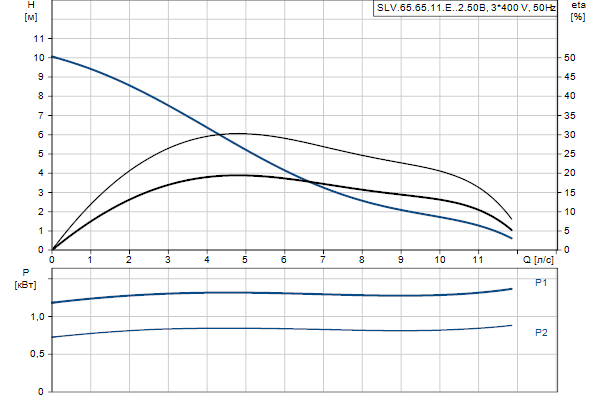Viewport: 600px width, 400px height.
Task: Click value 25 on the eta axis
Action: click(x=568, y=154)
